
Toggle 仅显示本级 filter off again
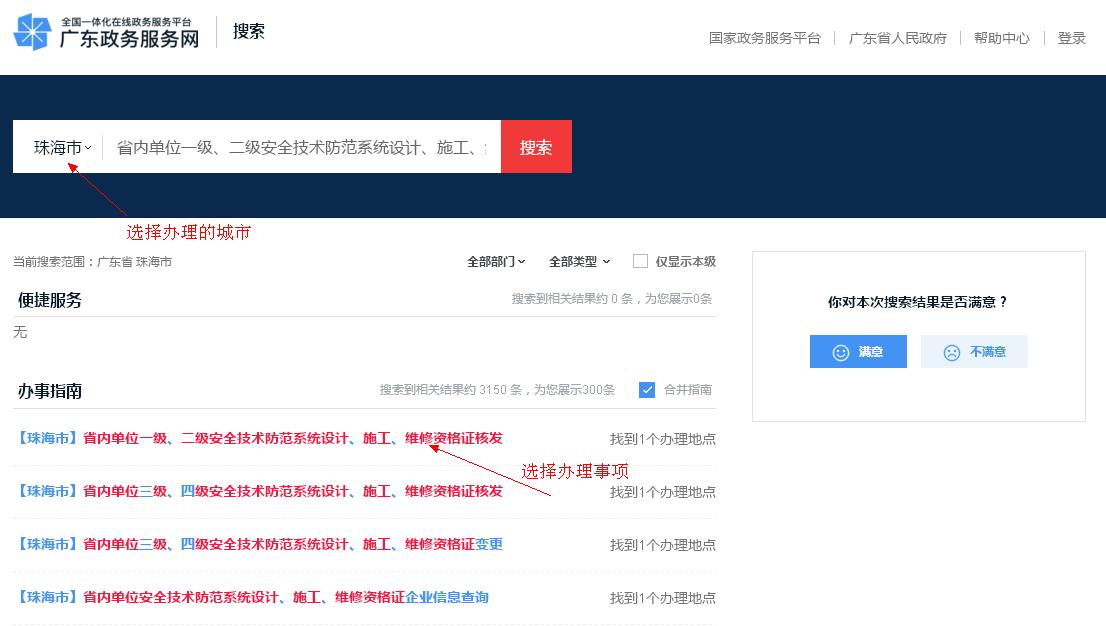point(640,261)
